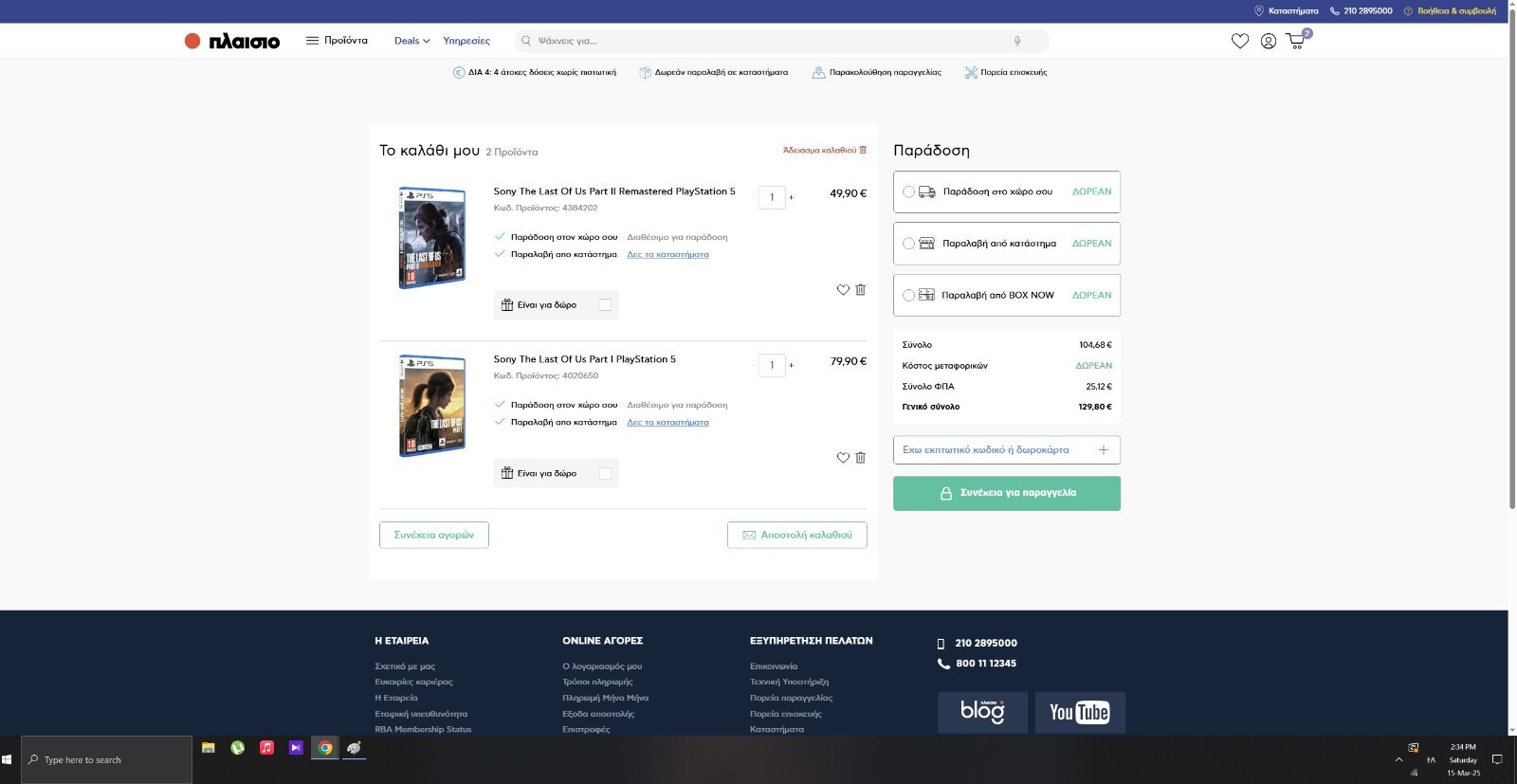Click Windows taskbar search box
The image size is (1517, 784).
point(106,759)
